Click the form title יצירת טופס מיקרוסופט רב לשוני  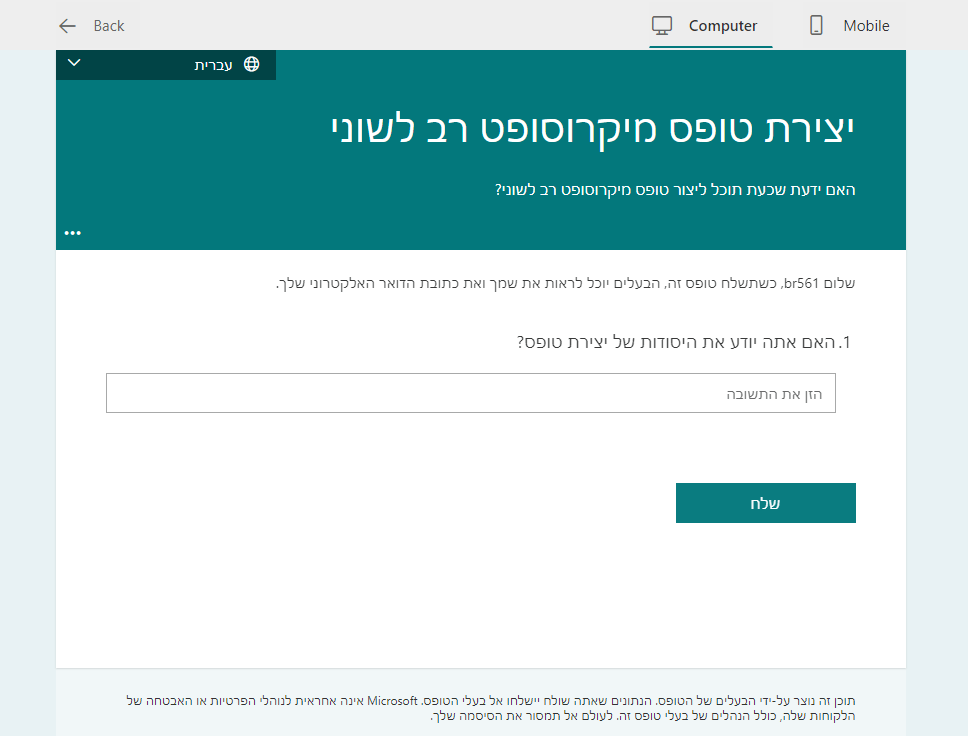tap(593, 130)
